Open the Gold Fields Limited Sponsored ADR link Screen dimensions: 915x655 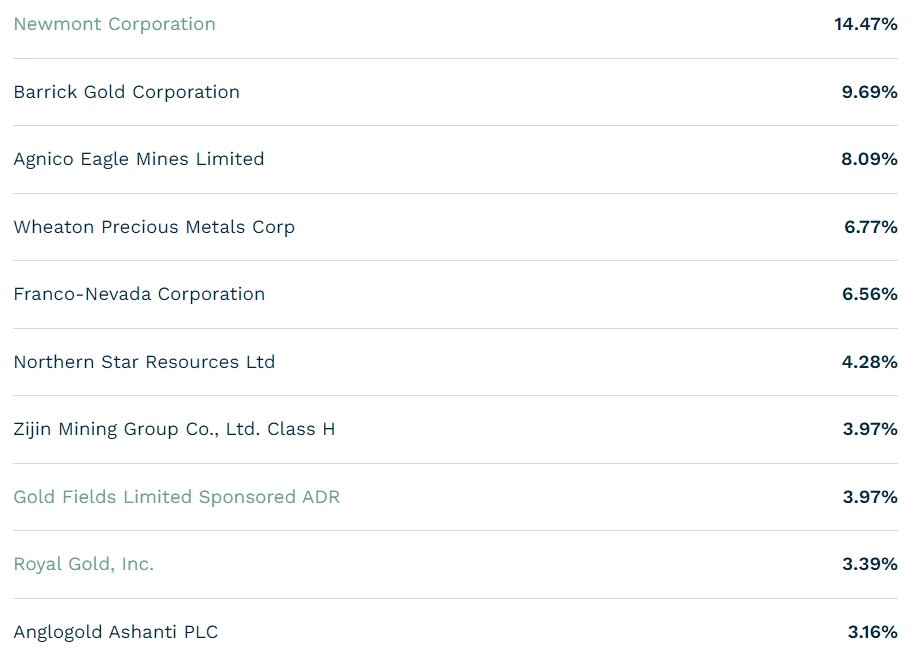(x=176, y=497)
